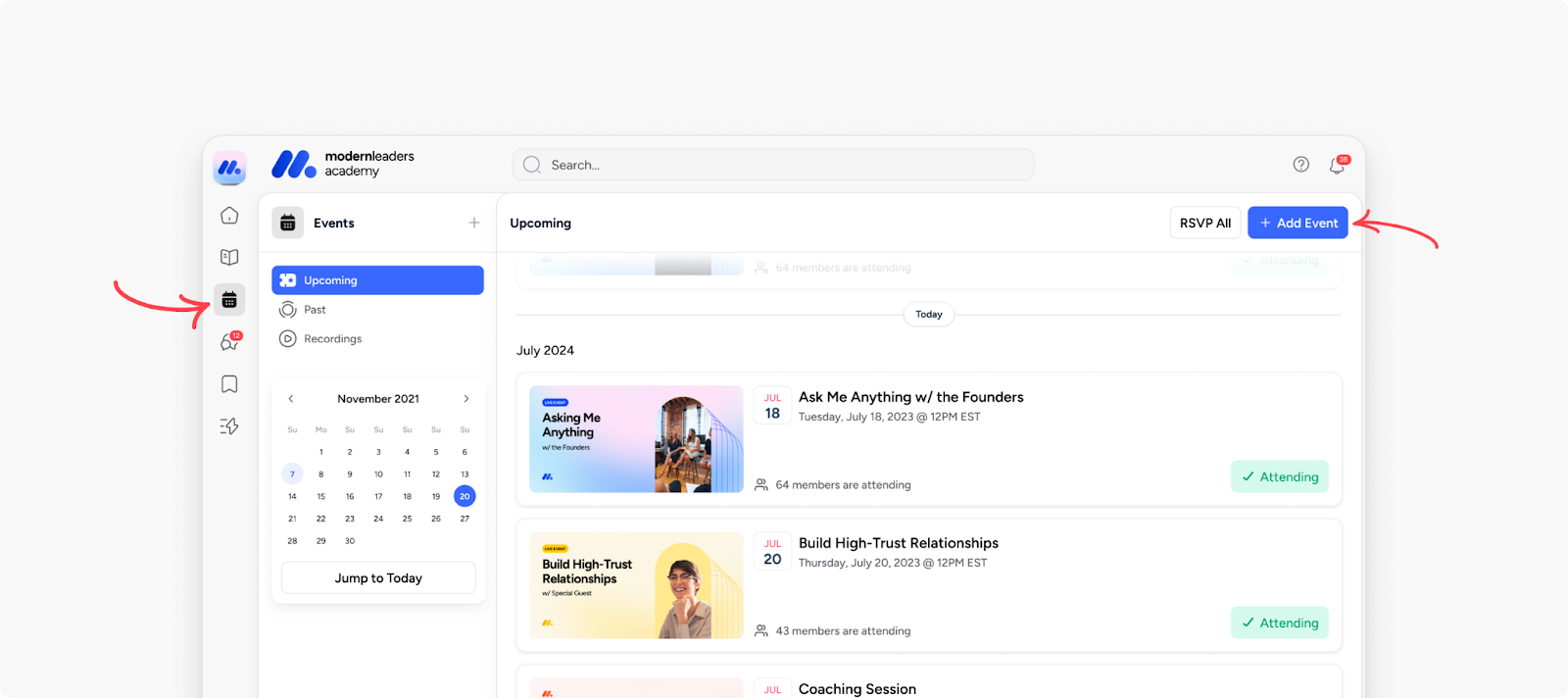Select date 12 in the calendar

(x=436, y=474)
